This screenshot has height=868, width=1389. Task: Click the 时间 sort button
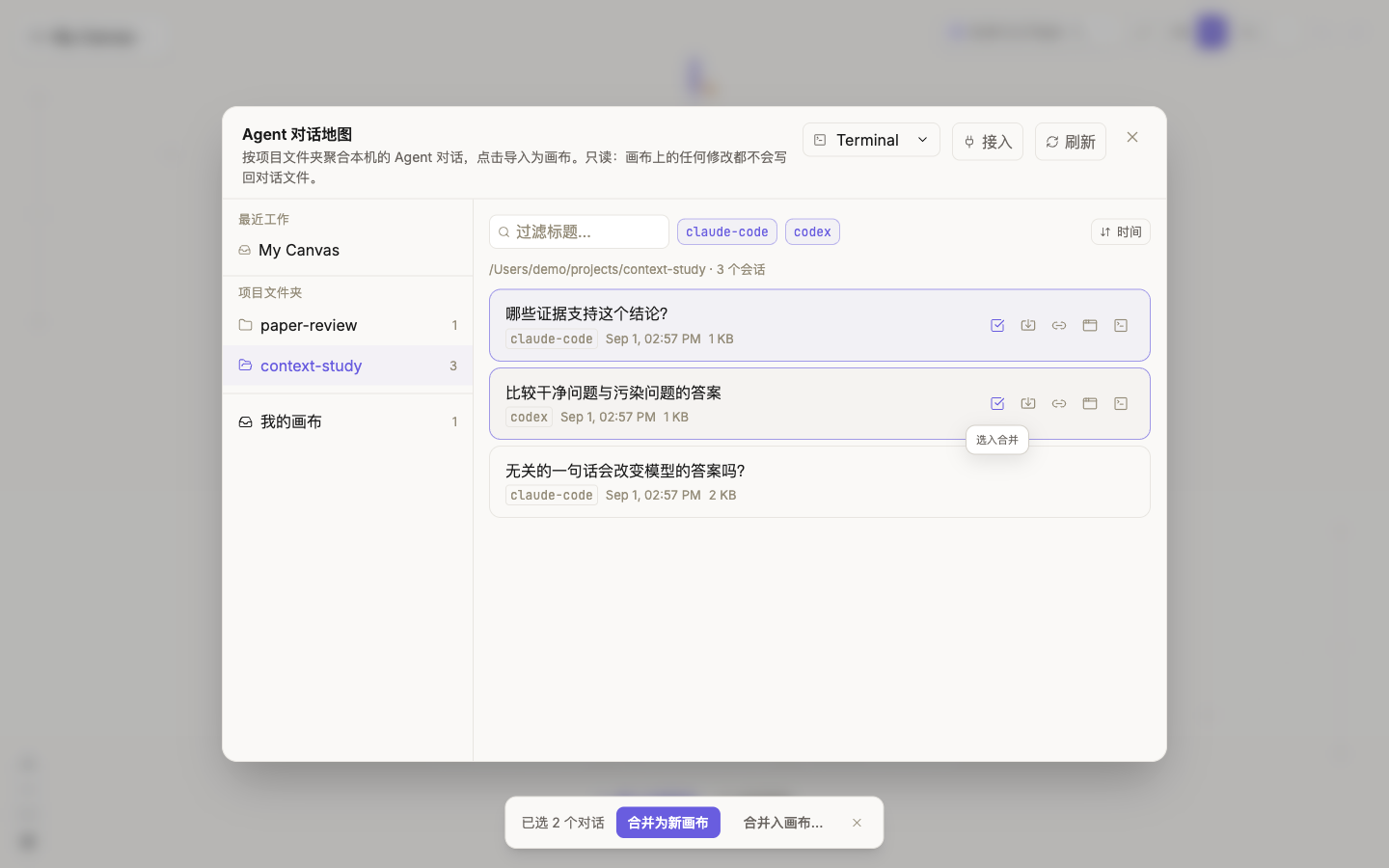coord(1121,231)
